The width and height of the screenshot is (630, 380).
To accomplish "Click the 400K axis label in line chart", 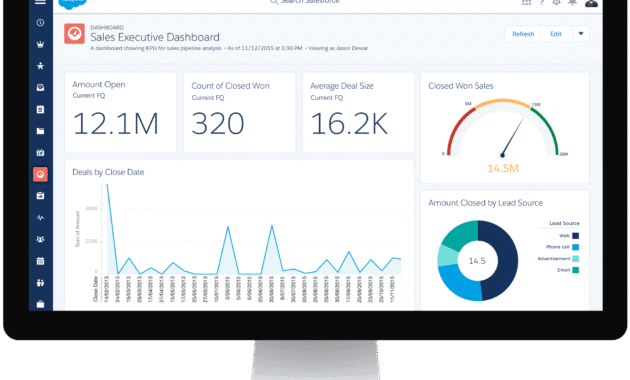I will coord(92,208).
